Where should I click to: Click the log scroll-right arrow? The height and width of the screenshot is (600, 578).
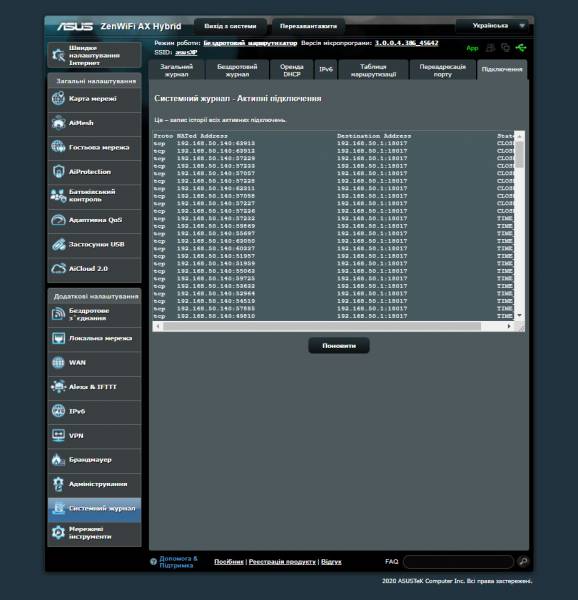tap(509, 326)
